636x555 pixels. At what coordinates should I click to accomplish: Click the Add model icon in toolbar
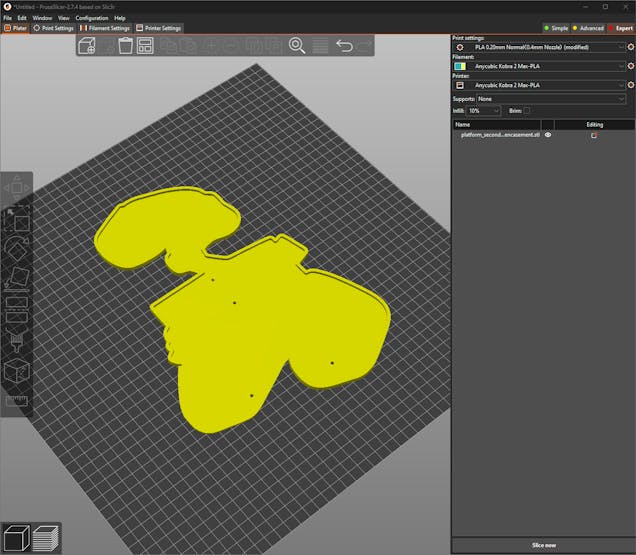87,45
